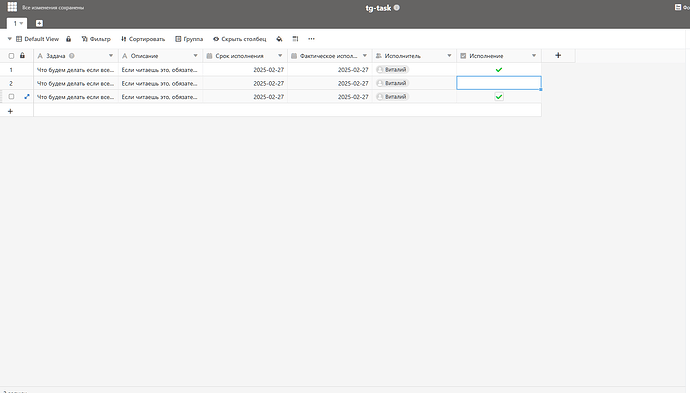Select the Фактическое исполнение date in row three
The height and width of the screenshot is (393, 690).
(x=330, y=96)
